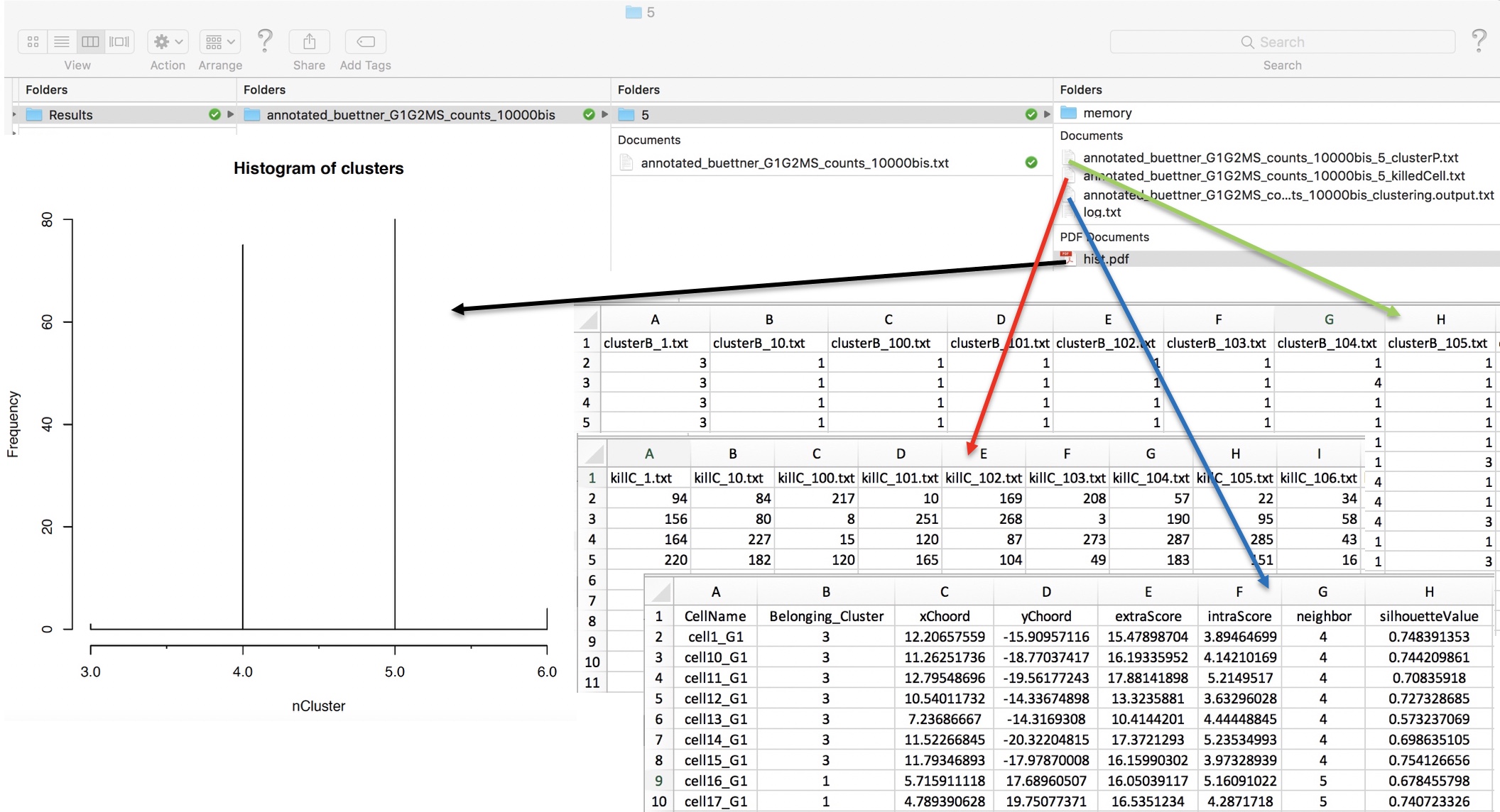Click the cell16_G1 cell

point(715,781)
